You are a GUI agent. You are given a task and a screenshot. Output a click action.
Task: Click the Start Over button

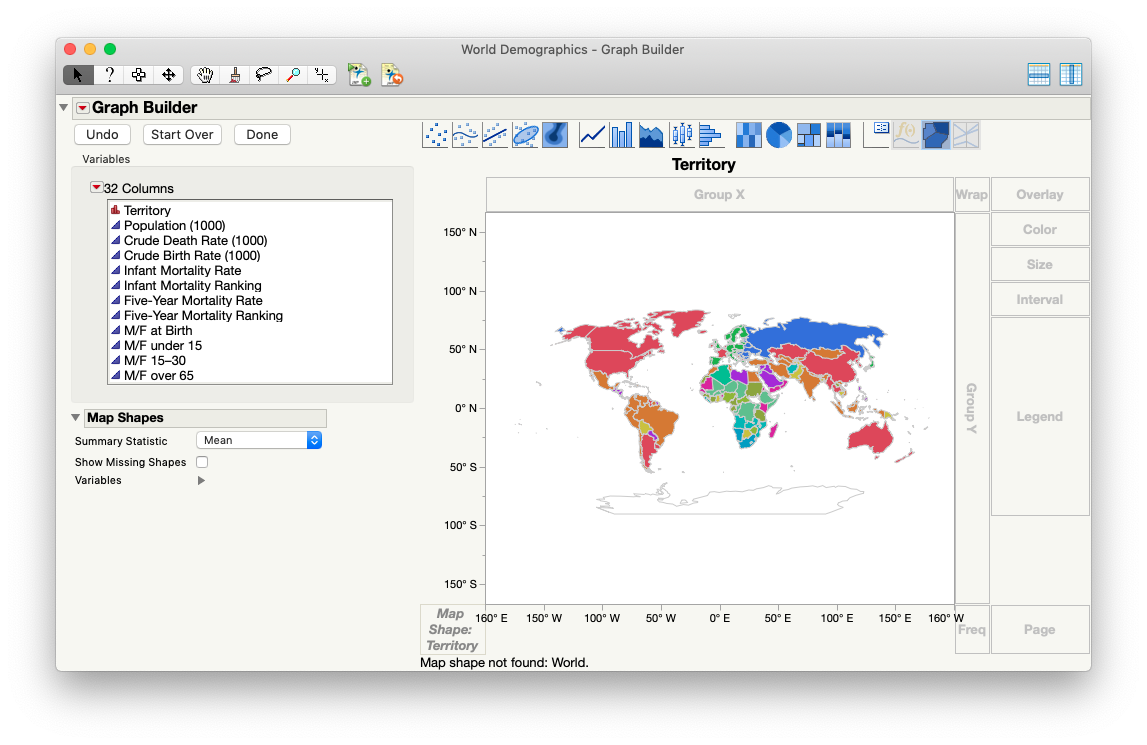pyautogui.click(x=182, y=134)
